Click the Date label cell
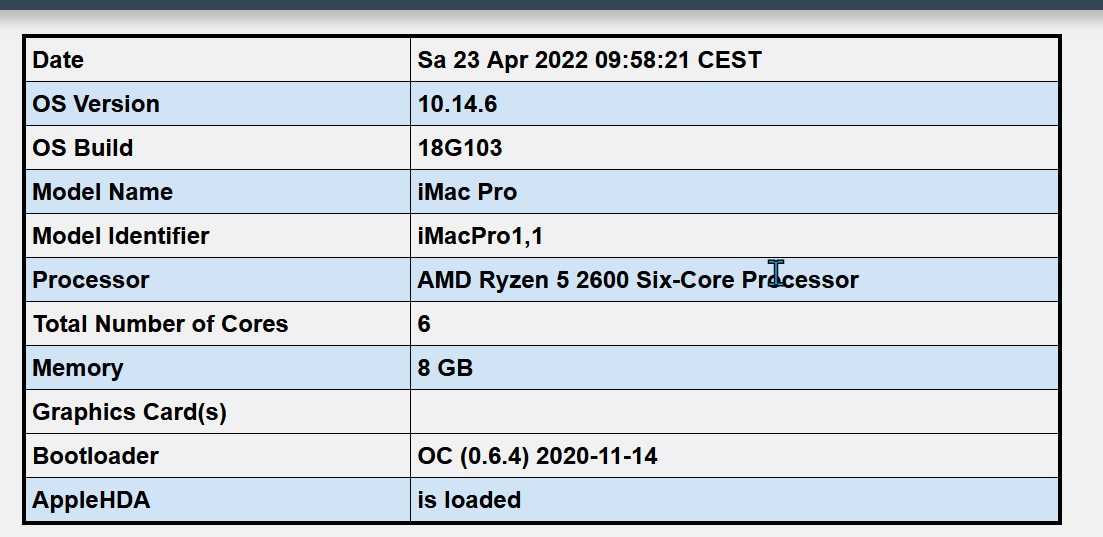Screen dimensions: 1103x537 click(58, 60)
